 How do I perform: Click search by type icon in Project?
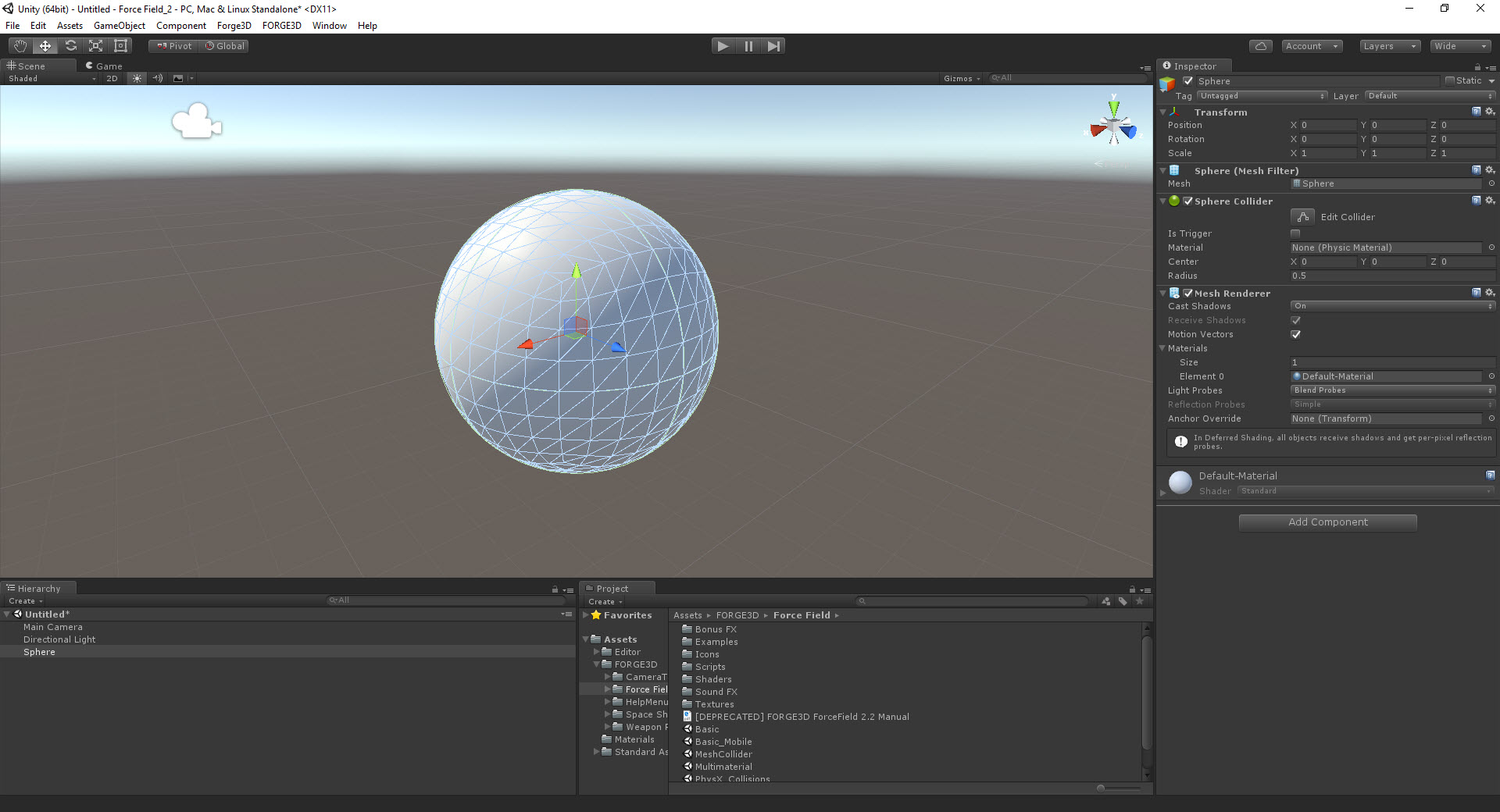coord(1106,601)
